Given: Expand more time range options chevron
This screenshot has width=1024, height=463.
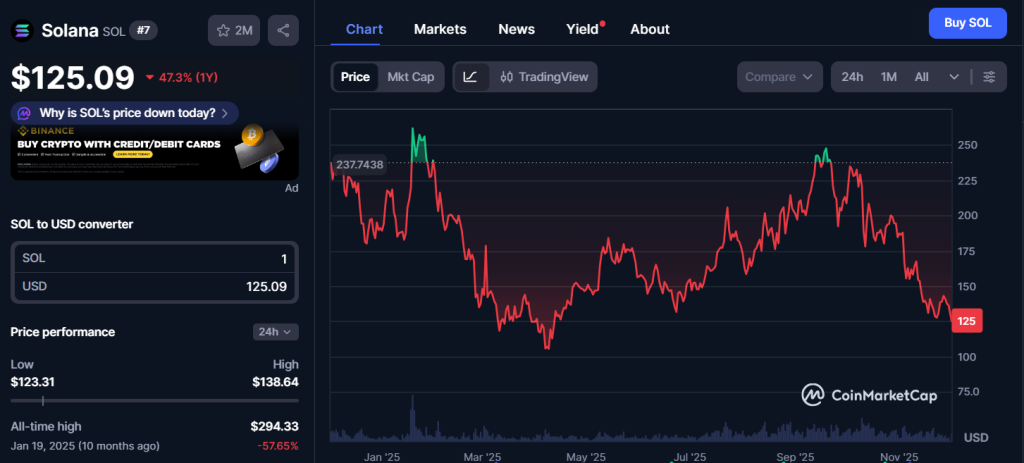Looking at the screenshot, I should pos(954,77).
